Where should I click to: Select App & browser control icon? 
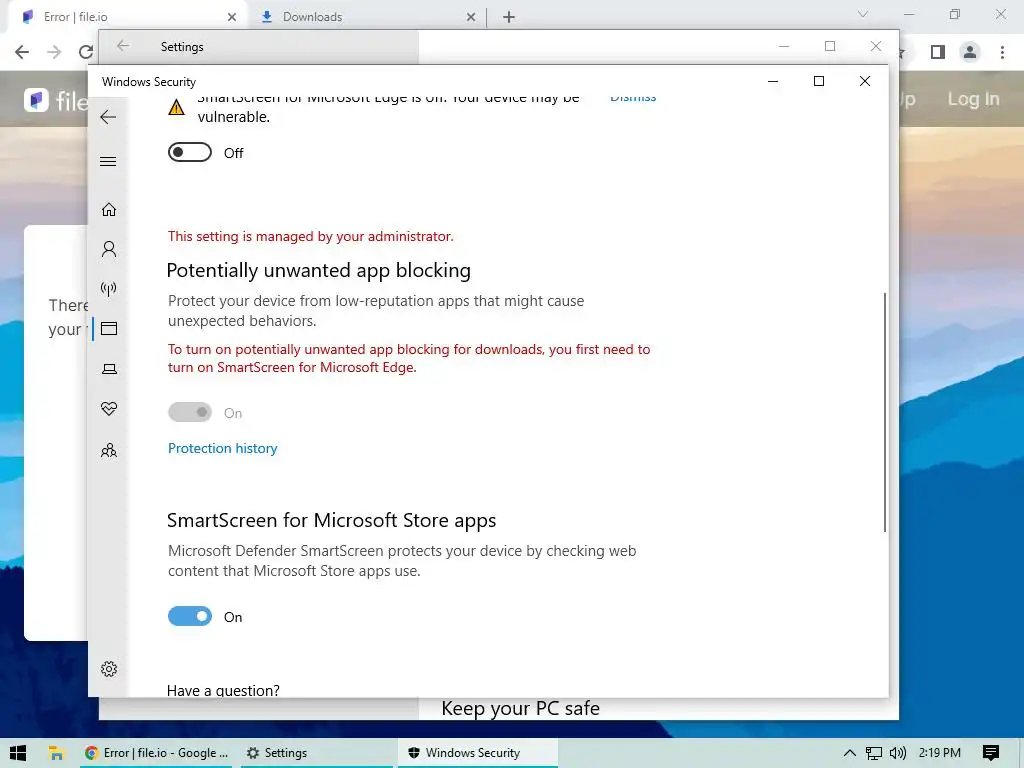coord(109,328)
